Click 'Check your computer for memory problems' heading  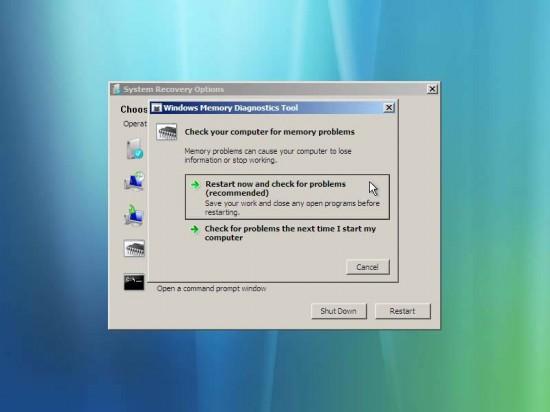269,132
